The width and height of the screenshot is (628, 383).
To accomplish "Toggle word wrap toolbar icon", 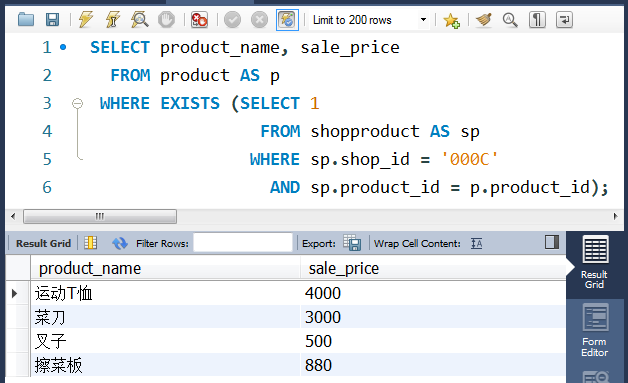I will pyautogui.click(x=564, y=19).
